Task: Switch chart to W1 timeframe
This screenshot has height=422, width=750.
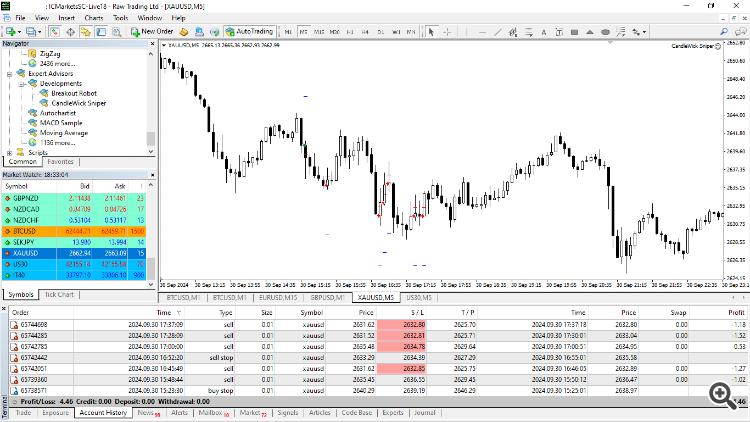Action: 396,32
